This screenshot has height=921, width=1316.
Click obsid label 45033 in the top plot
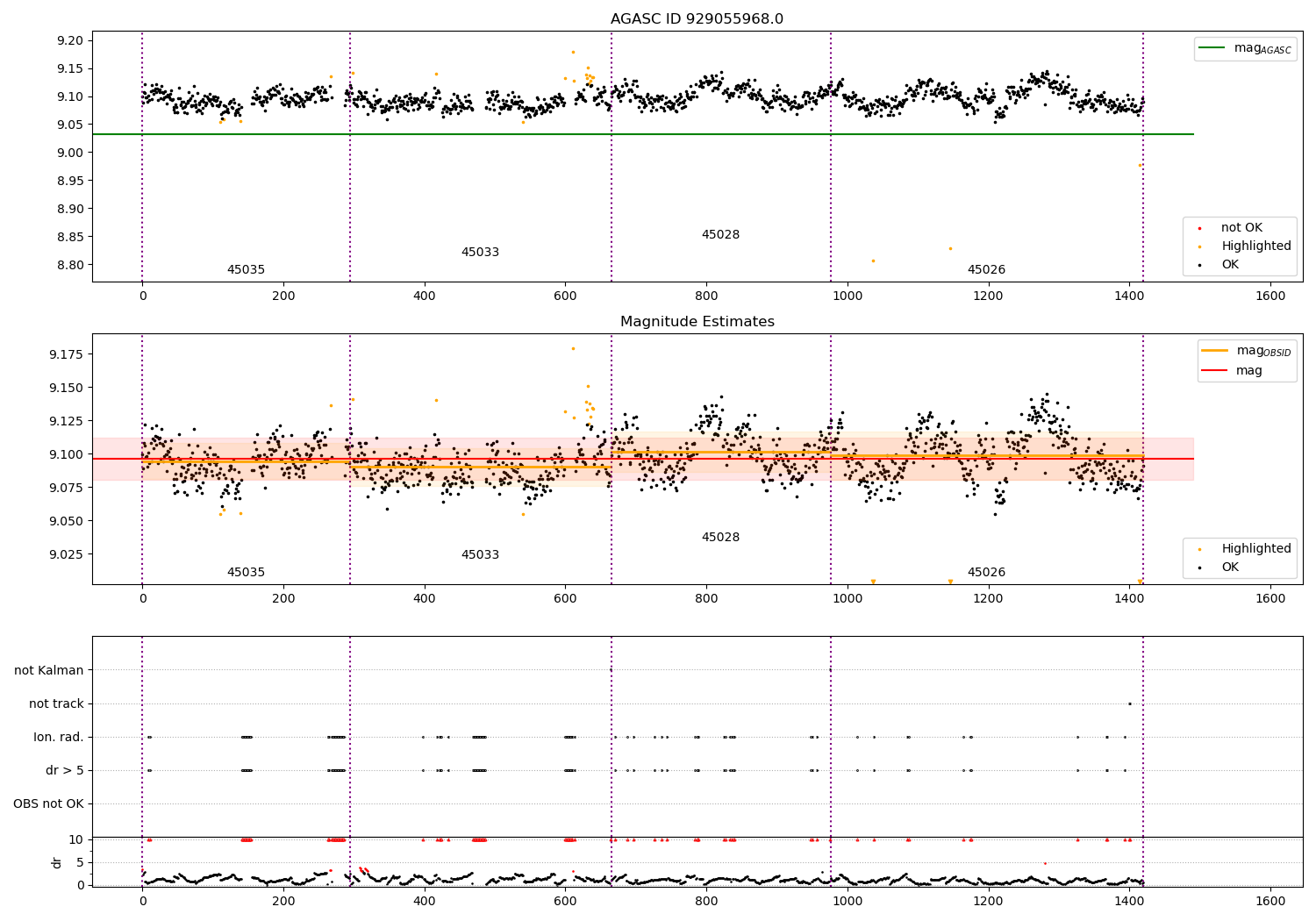pos(480,253)
